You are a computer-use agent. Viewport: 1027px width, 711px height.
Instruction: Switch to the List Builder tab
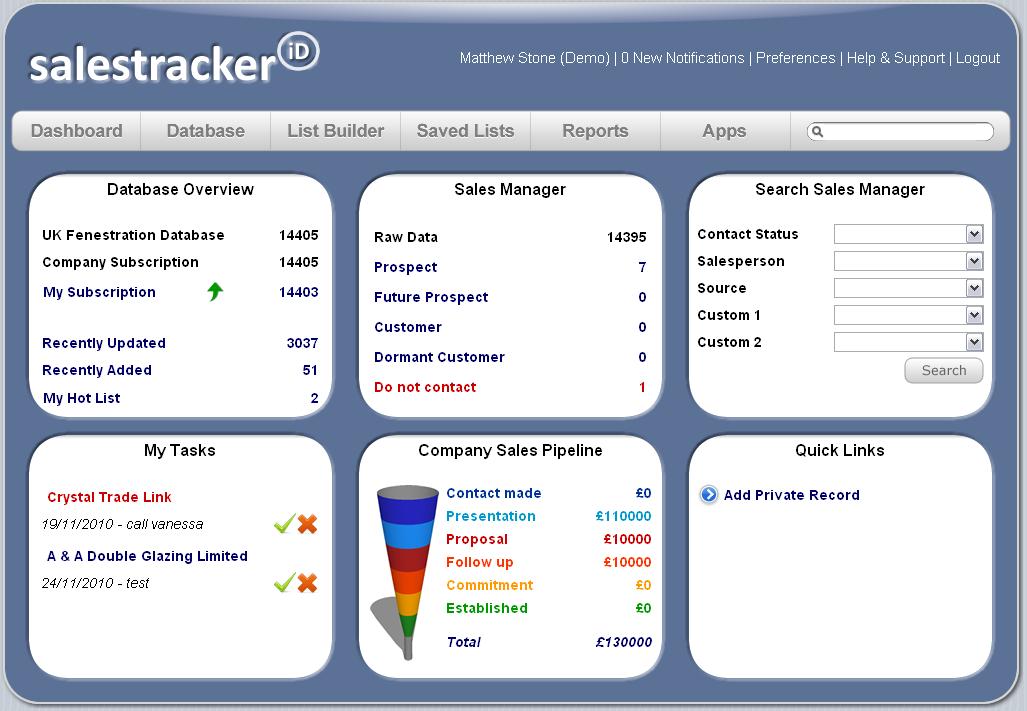(x=335, y=131)
